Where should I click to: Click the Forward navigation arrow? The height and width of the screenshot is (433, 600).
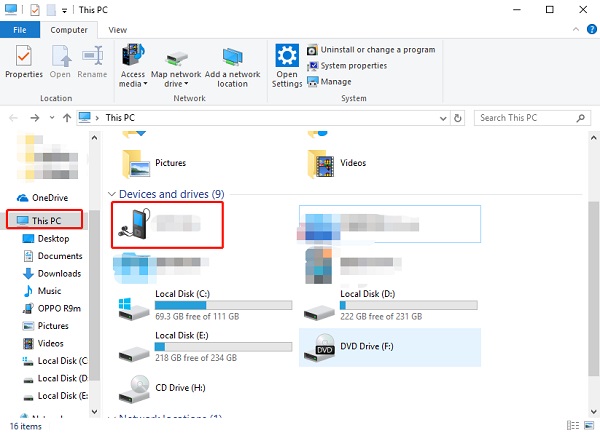coord(35,118)
